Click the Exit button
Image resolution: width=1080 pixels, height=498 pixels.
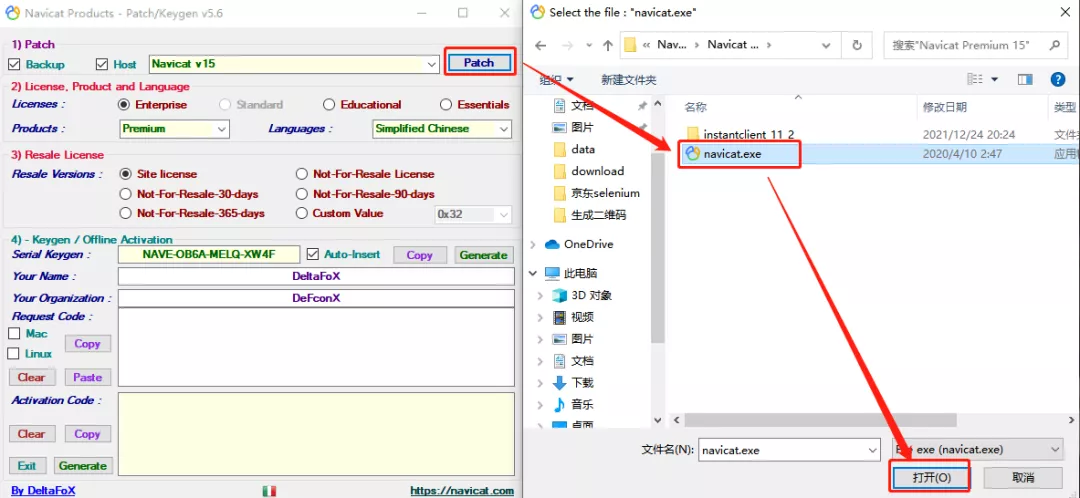tap(27, 466)
